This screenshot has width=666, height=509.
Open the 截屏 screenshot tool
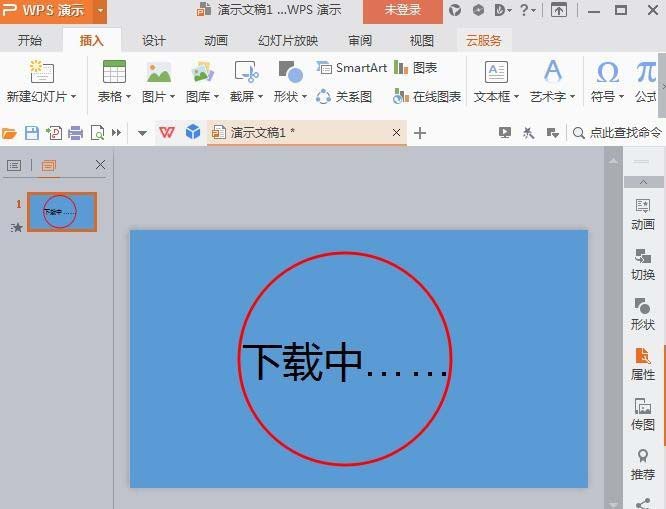246,72
